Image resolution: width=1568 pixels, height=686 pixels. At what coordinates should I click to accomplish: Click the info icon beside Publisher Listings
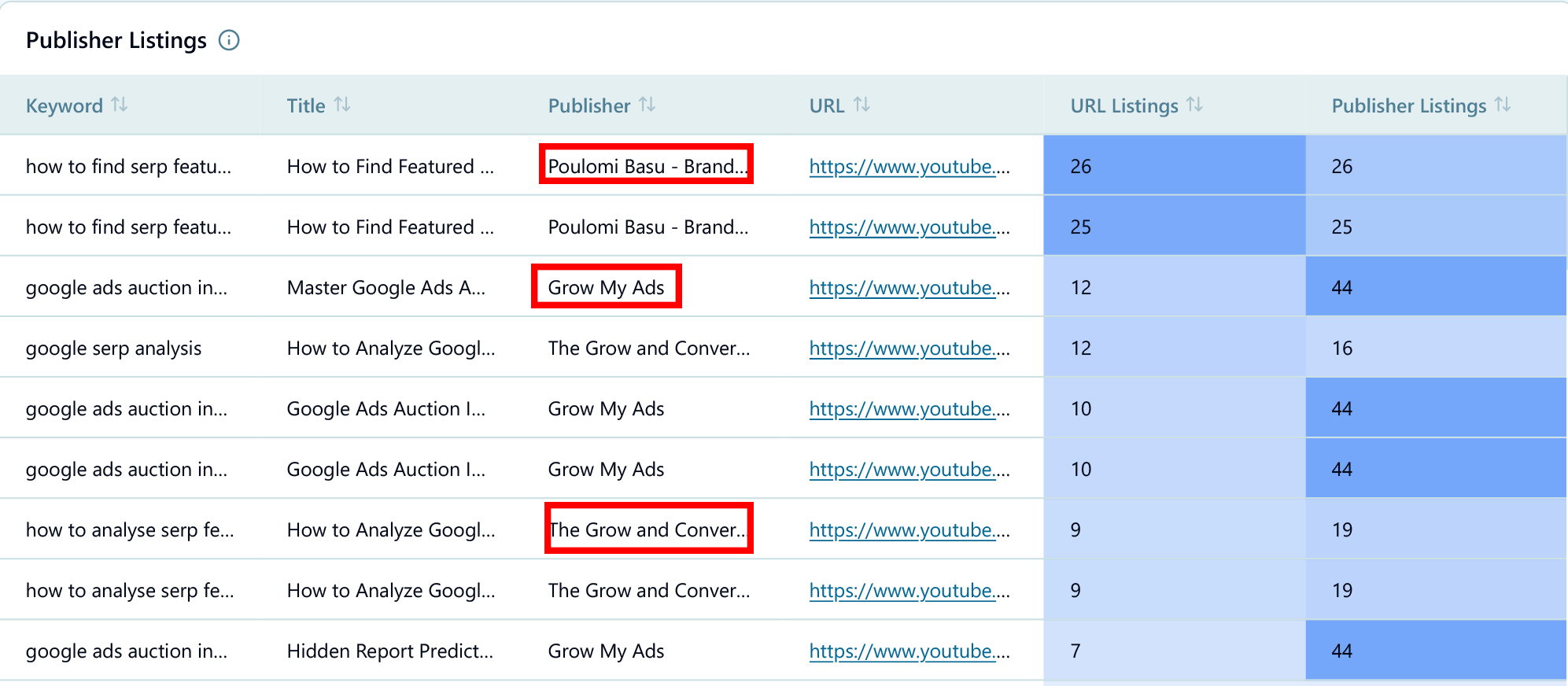click(229, 40)
